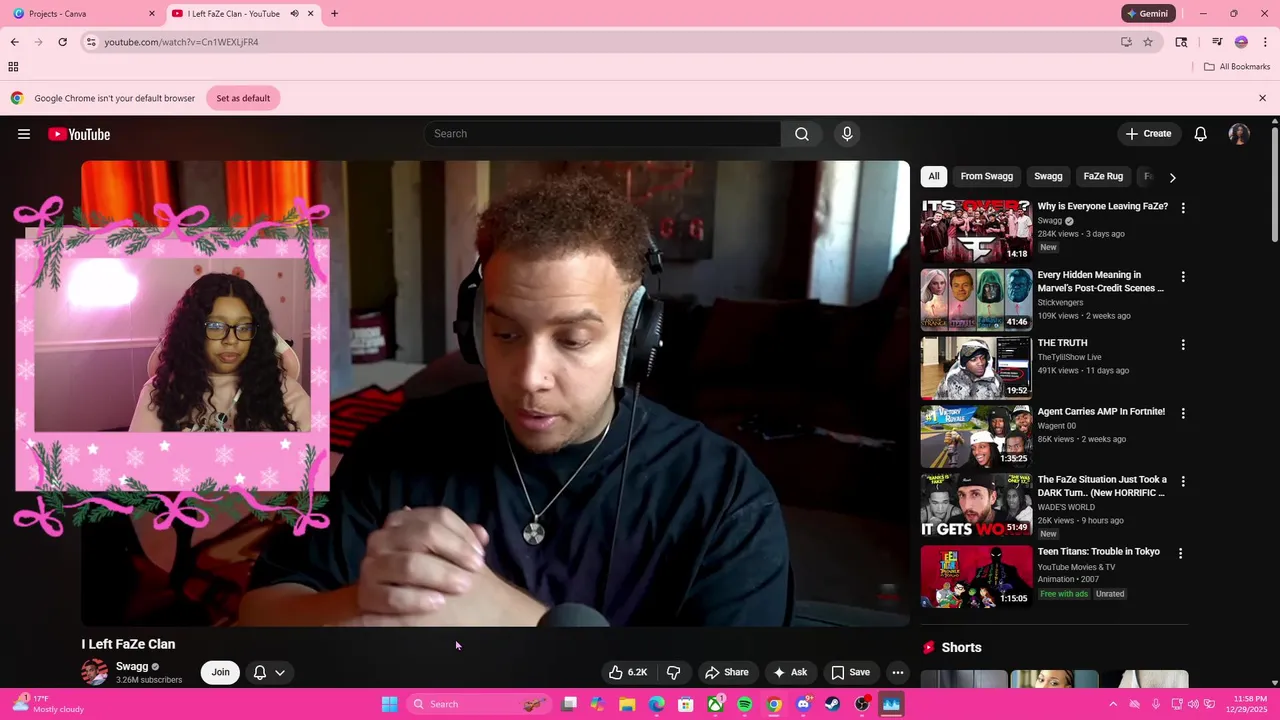Open 'Teen Titans: Trouble in Tokyo' thumbnail
The width and height of the screenshot is (1280, 720).
tap(976, 576)
